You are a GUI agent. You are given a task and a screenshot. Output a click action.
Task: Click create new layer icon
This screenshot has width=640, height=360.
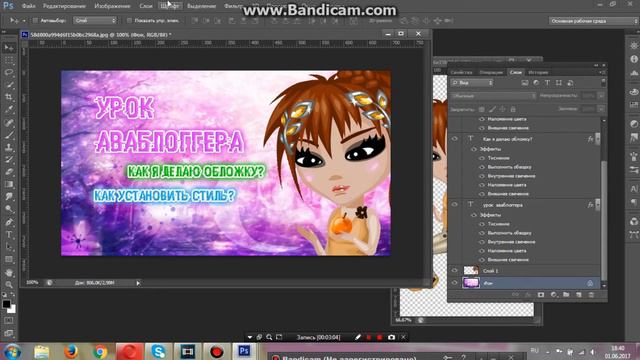[x=579, y=295]
